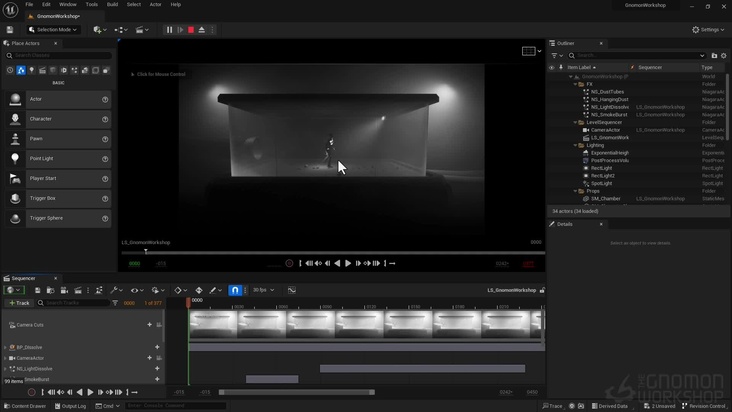Click the Search Classes field
Image resolution: width=732 pixels, height=412 pixels.
(58, 56)
